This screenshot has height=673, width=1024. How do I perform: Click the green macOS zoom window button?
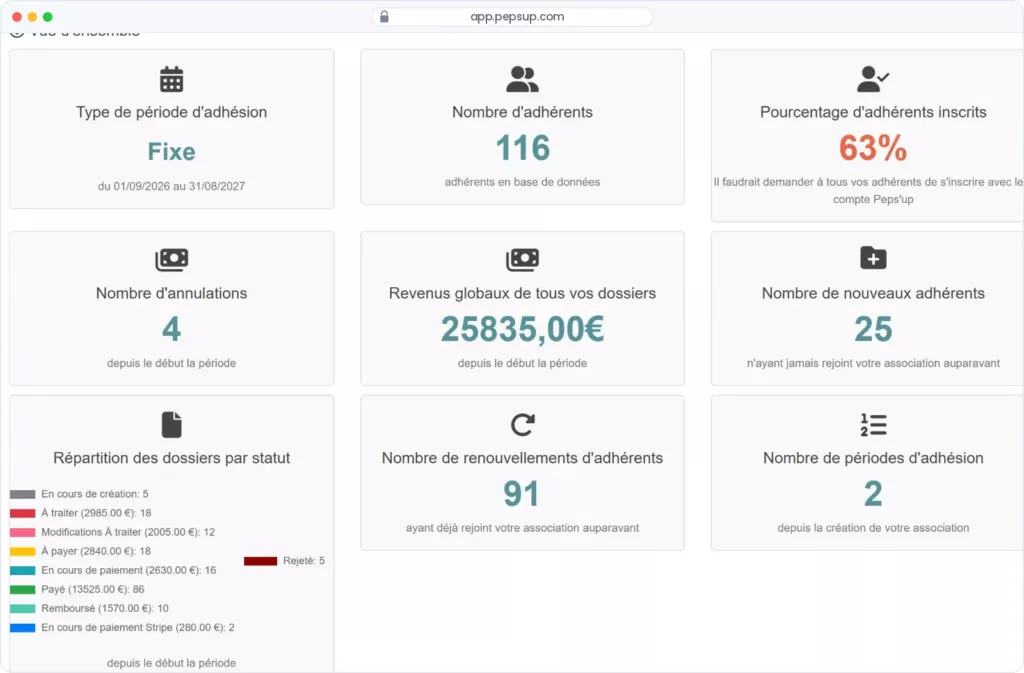(48, 17)
